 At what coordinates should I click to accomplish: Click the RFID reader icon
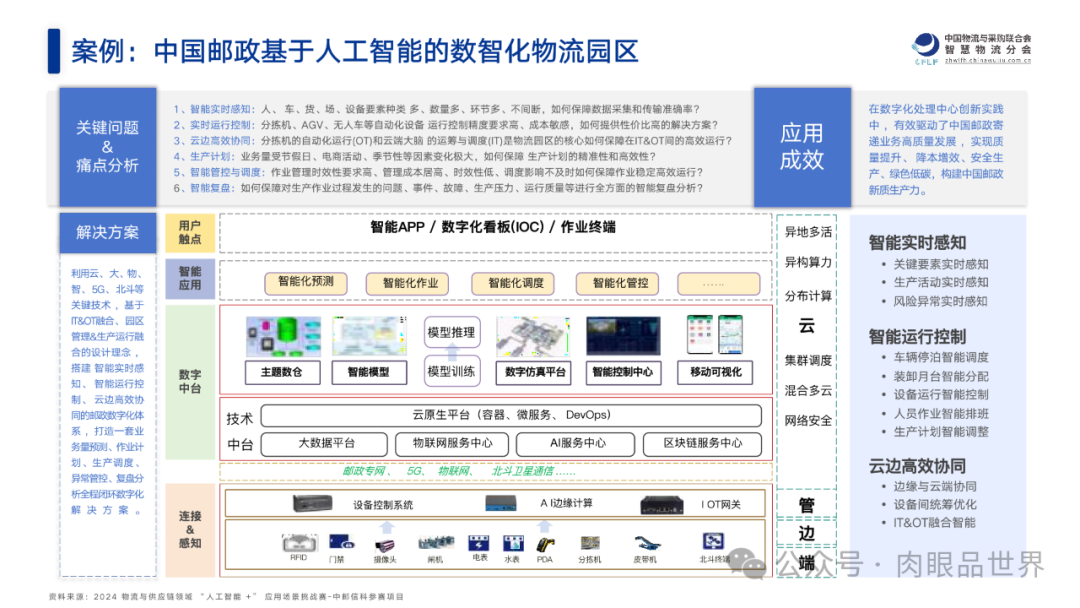[300, 543]
